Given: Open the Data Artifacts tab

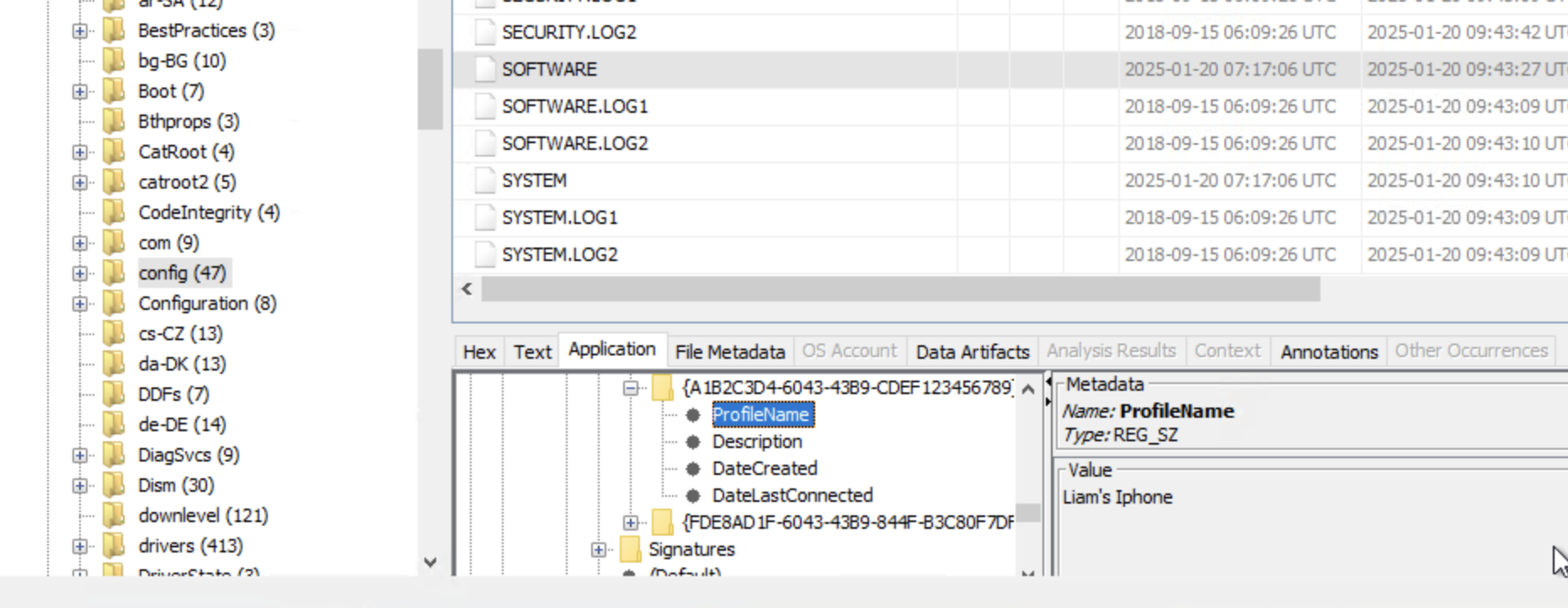Looking at the screenshot, I should pyautogui.click(x=973, y=351).
